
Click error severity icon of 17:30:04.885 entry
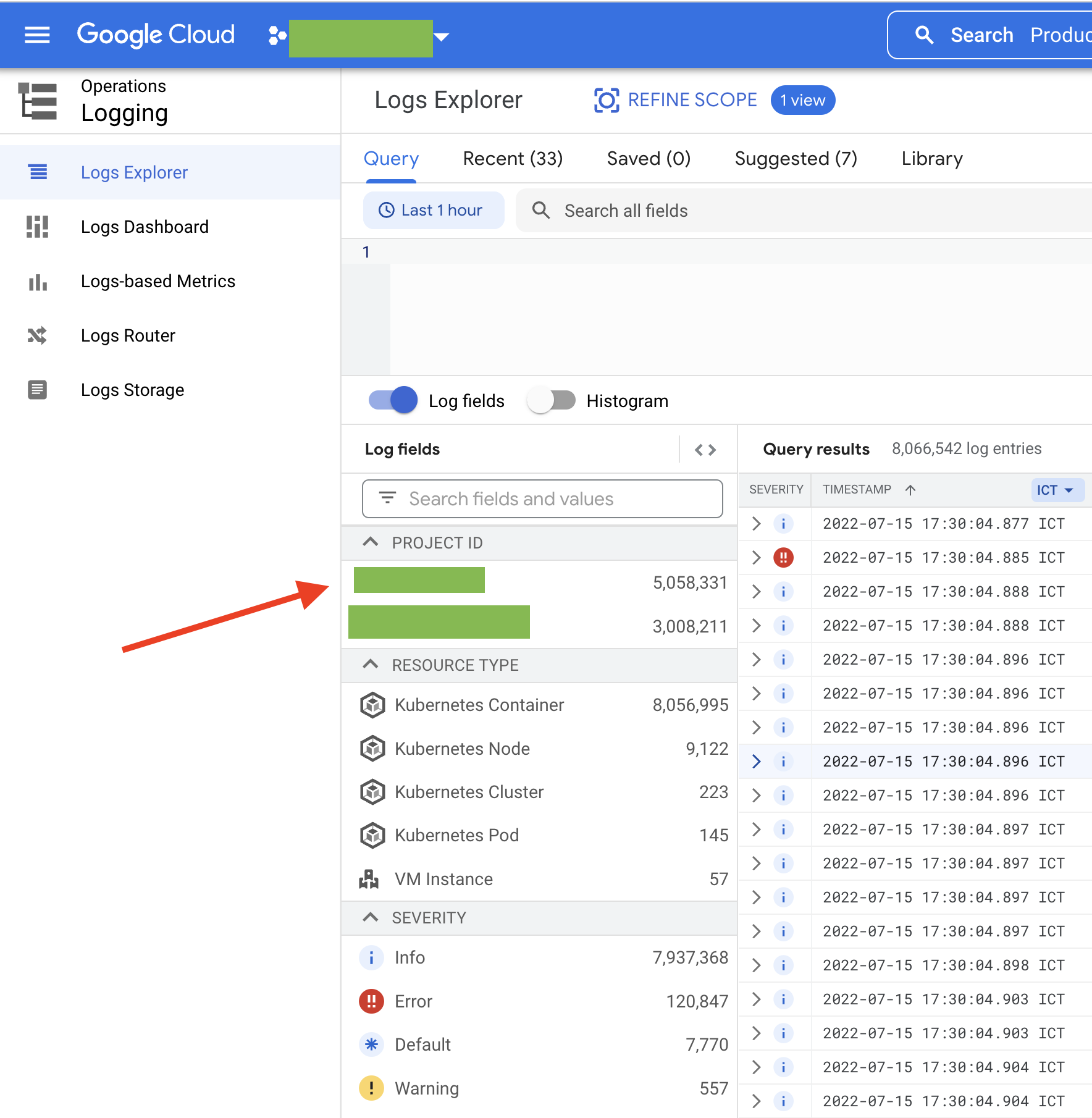click(x=783, y=558)
